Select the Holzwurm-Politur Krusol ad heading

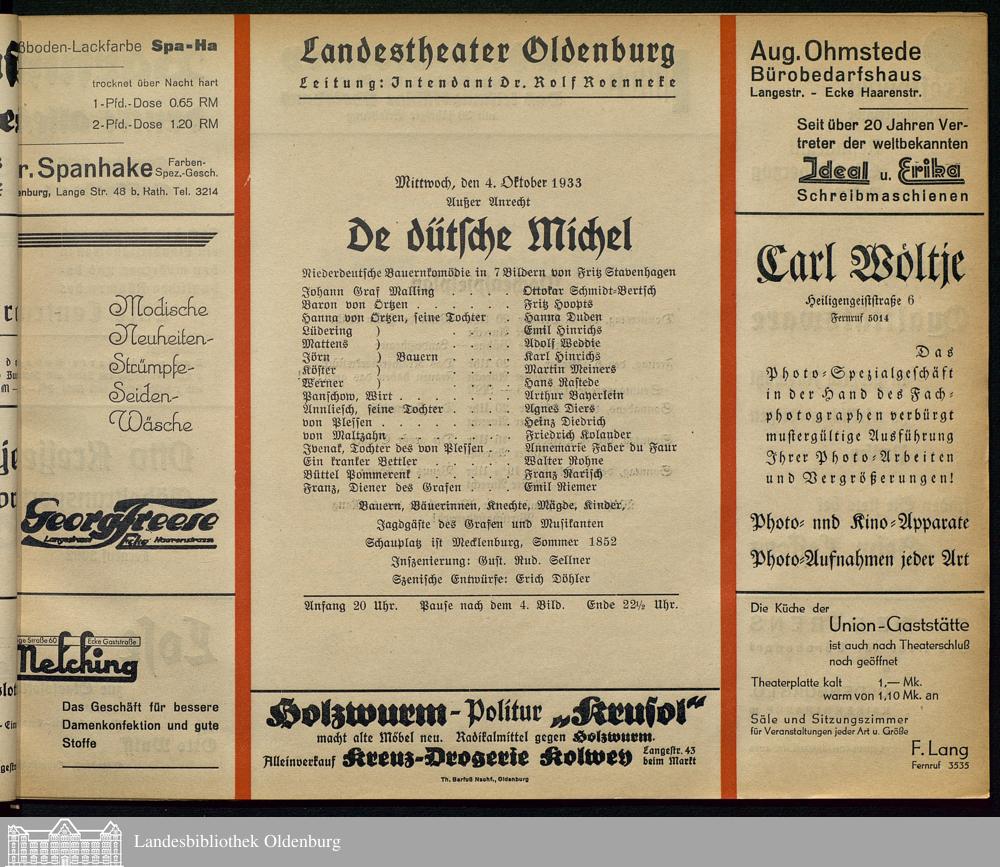[x=486, y=713]
